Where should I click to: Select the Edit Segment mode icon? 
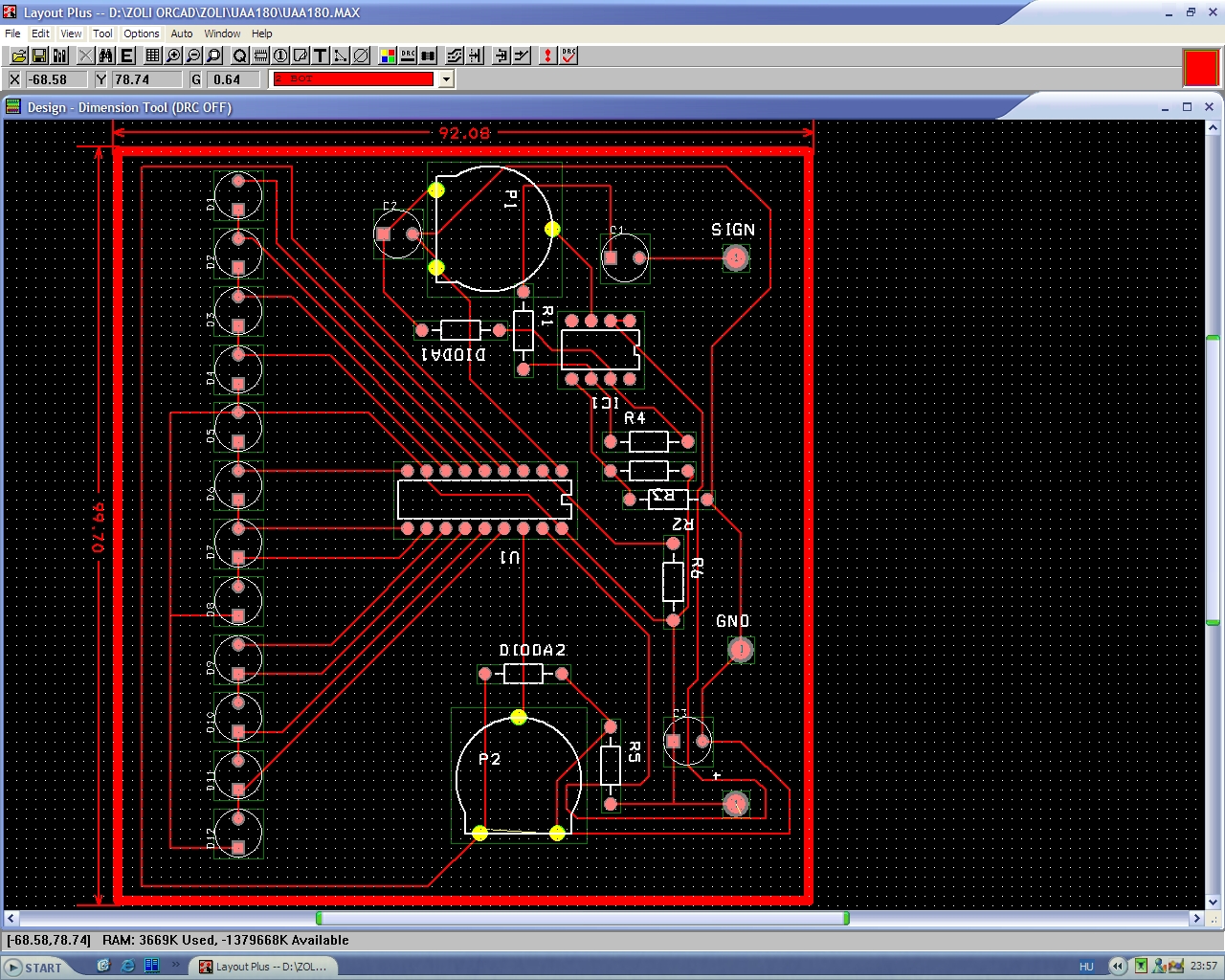pos(501,56)
